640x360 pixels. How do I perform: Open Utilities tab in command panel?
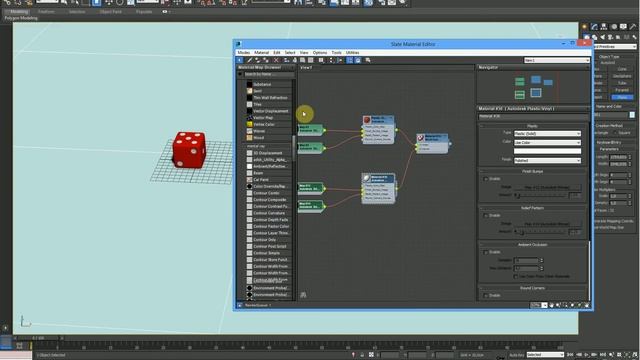point(633,27)
